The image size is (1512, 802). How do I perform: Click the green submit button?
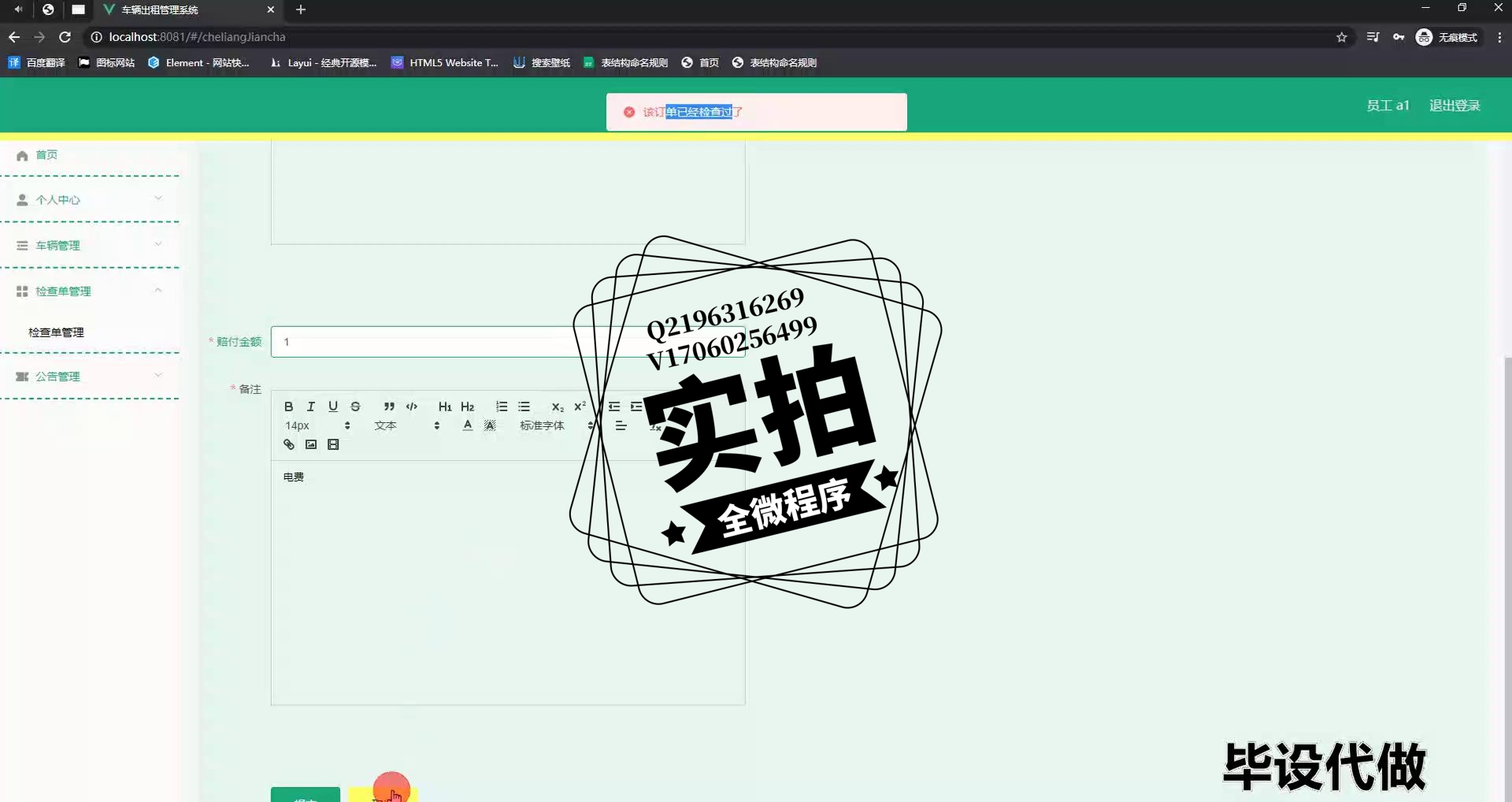306,794
